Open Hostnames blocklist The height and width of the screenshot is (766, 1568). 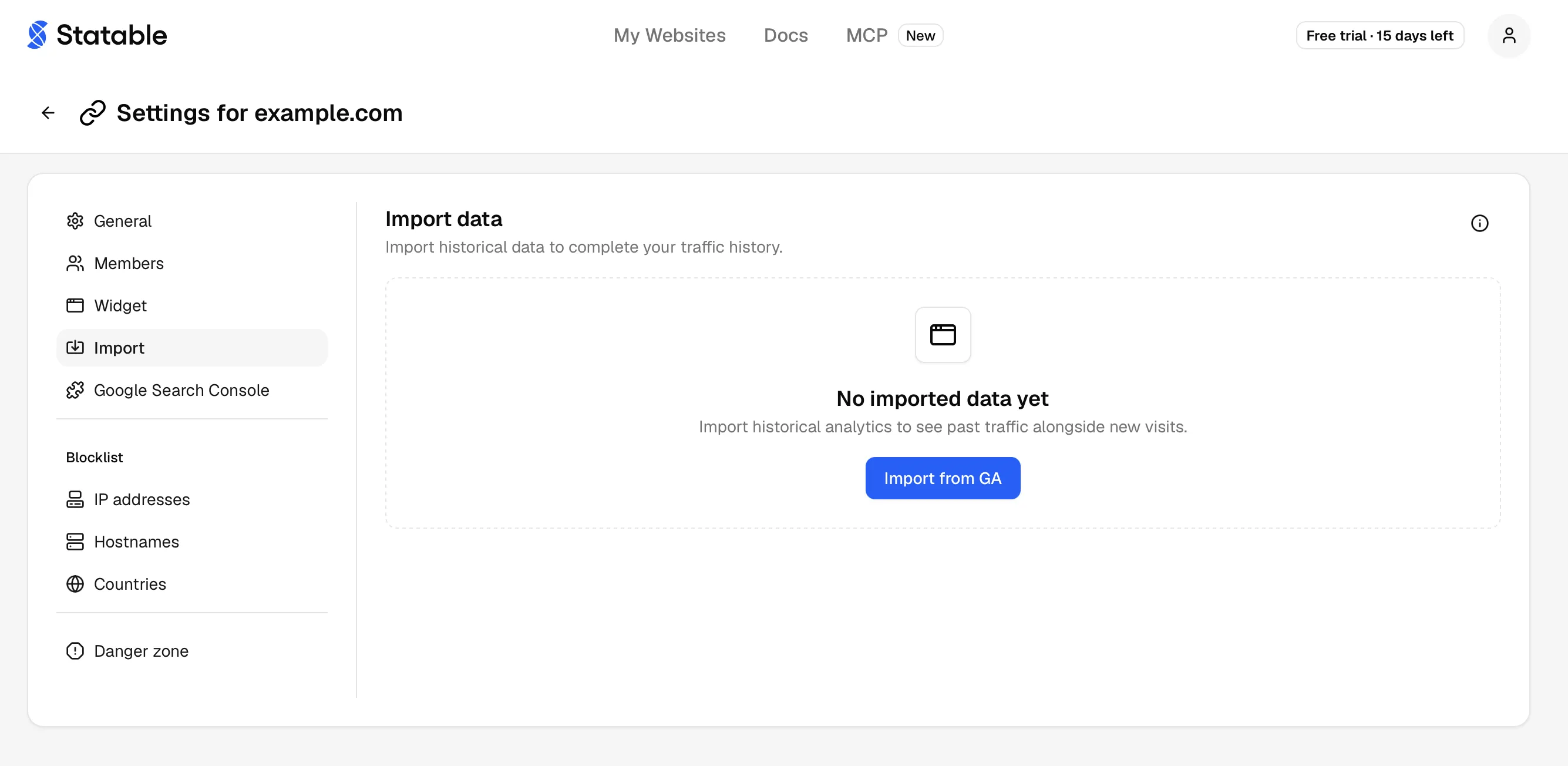191,542
